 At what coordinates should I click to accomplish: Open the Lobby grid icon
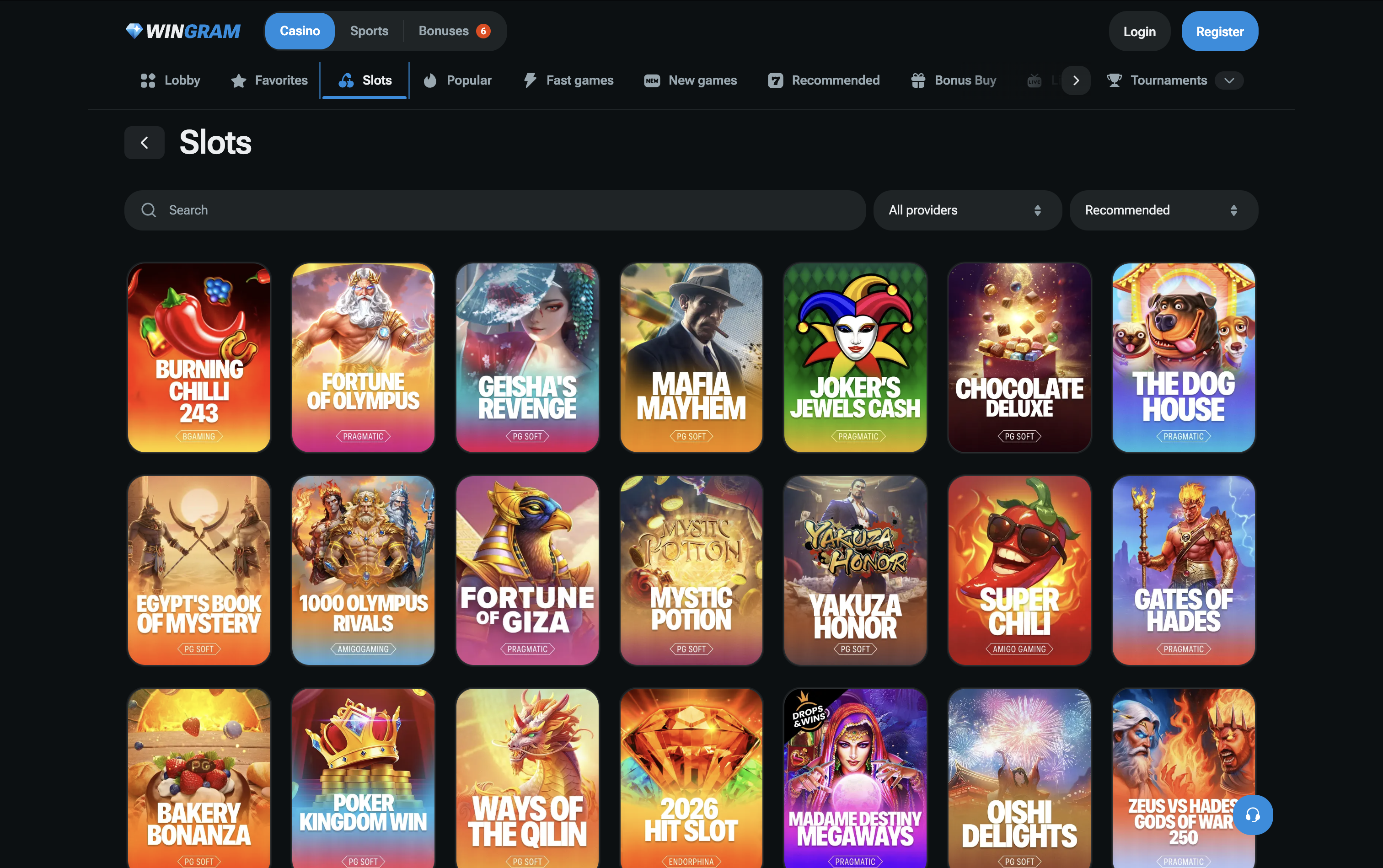pyautogui.click(x=148, y=80)
